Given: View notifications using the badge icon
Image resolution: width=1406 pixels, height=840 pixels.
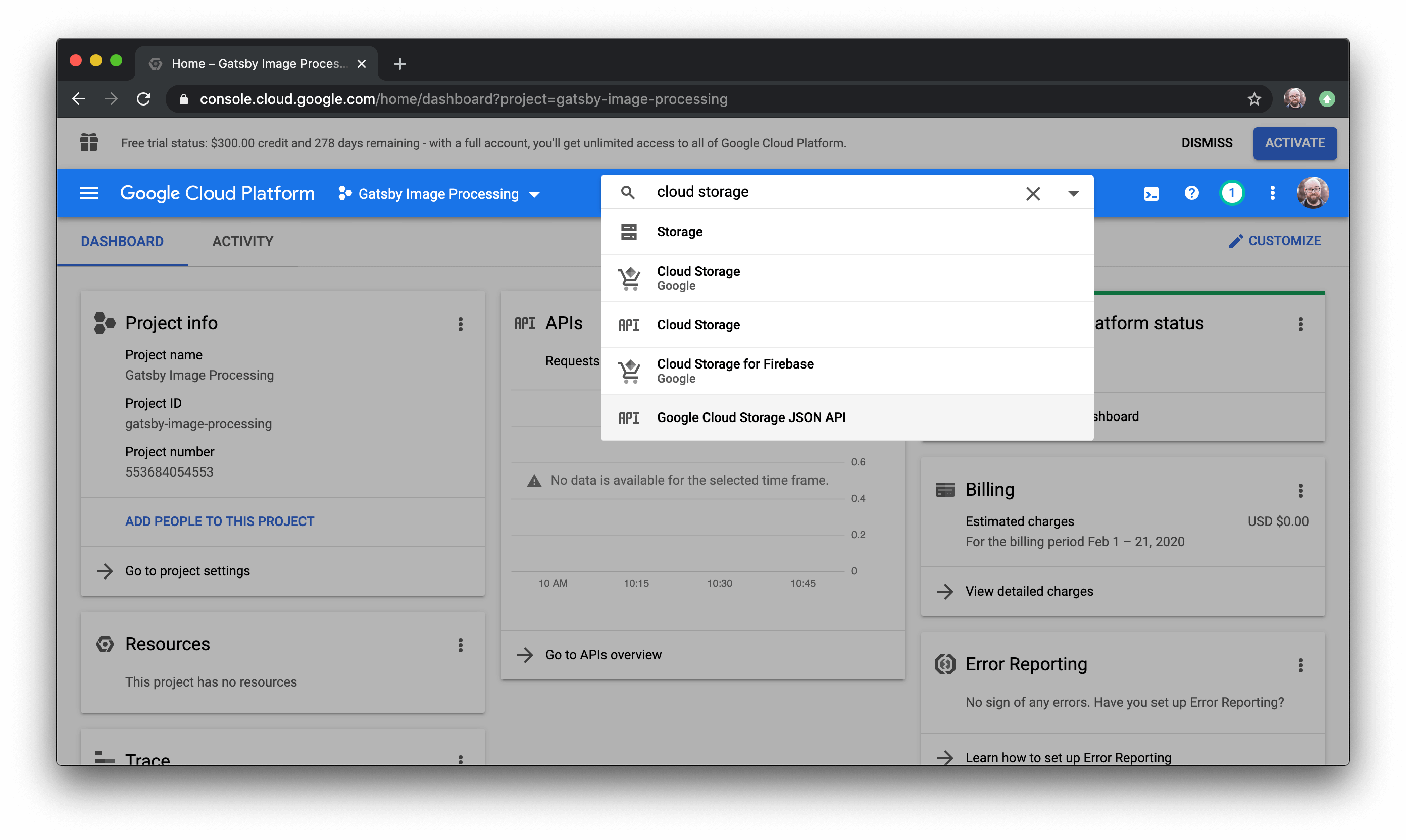Looking at the screenshot, I should click(1232, 193).
